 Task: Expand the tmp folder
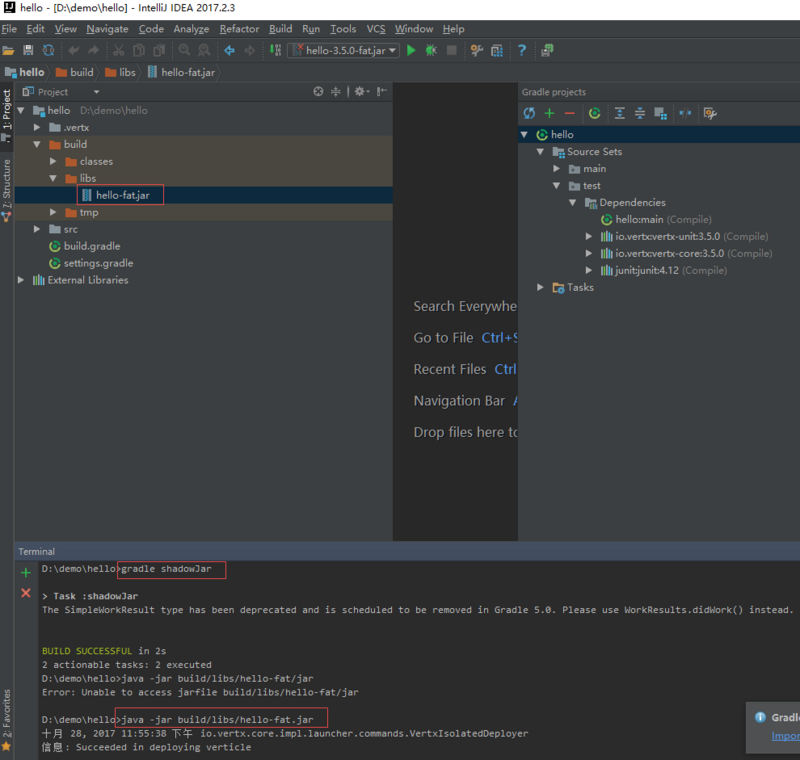(x=53, y=212)
